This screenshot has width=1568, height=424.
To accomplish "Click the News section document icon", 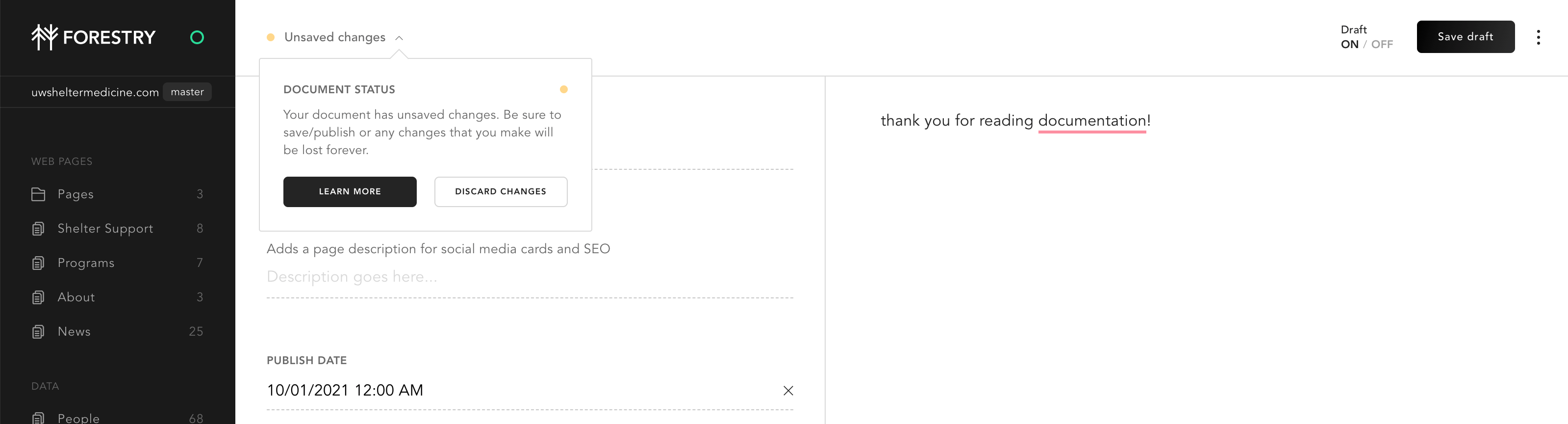I will 38,332.
